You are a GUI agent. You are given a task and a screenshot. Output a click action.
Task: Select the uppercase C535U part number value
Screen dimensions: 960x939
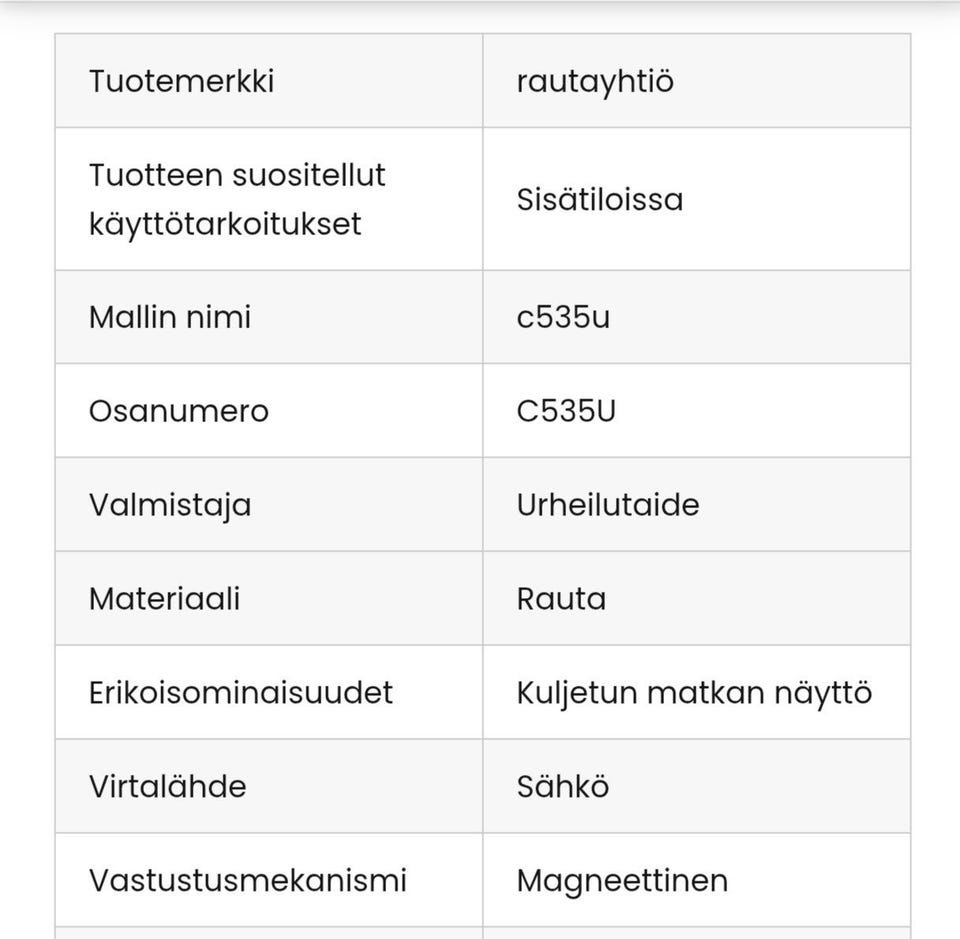coord(566,411)
